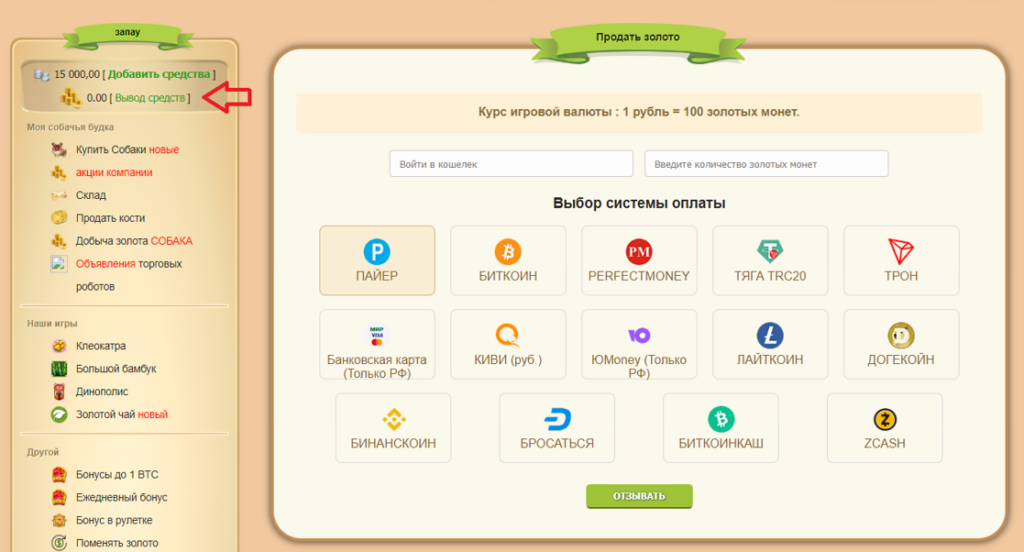The image size is (1024, 552).
Task: Click the yellow Binance Coin logo
Action: 394,419
